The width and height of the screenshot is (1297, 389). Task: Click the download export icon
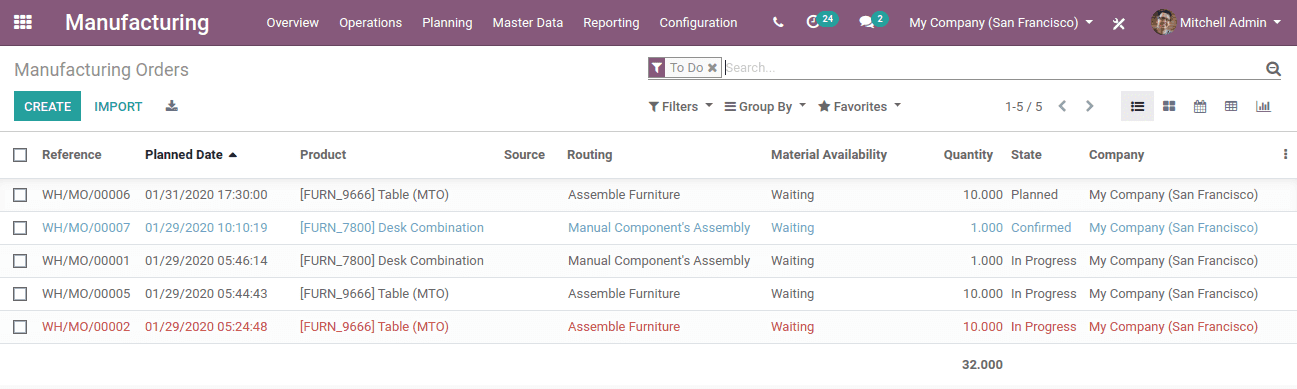(x=171, y=106)
